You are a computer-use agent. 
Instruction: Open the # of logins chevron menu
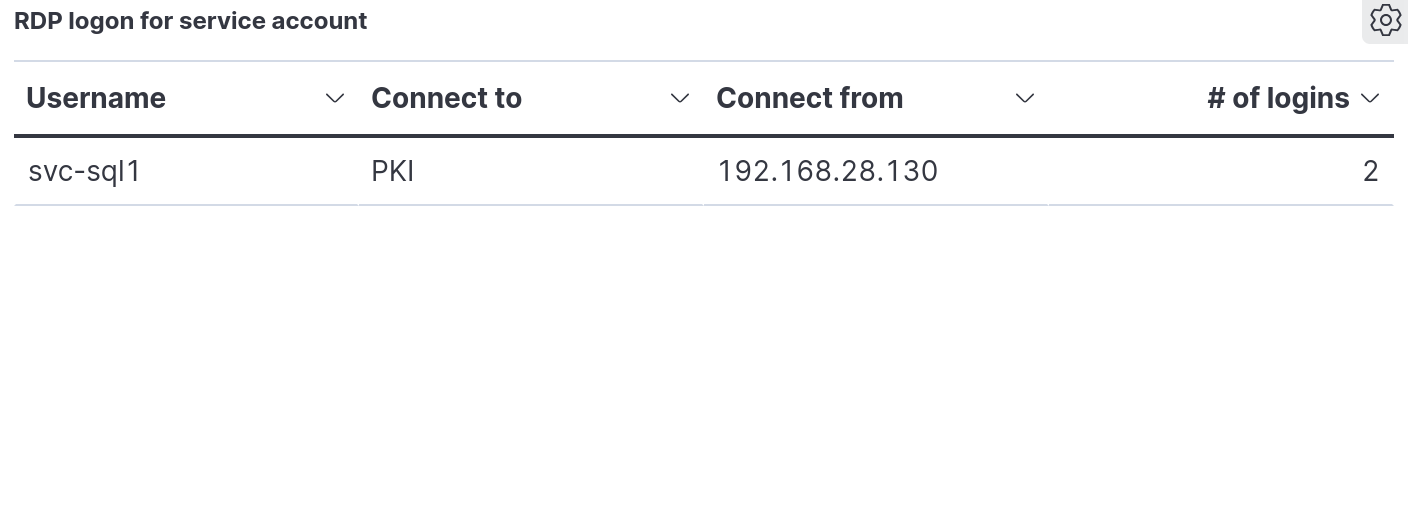coord(1371,98)
